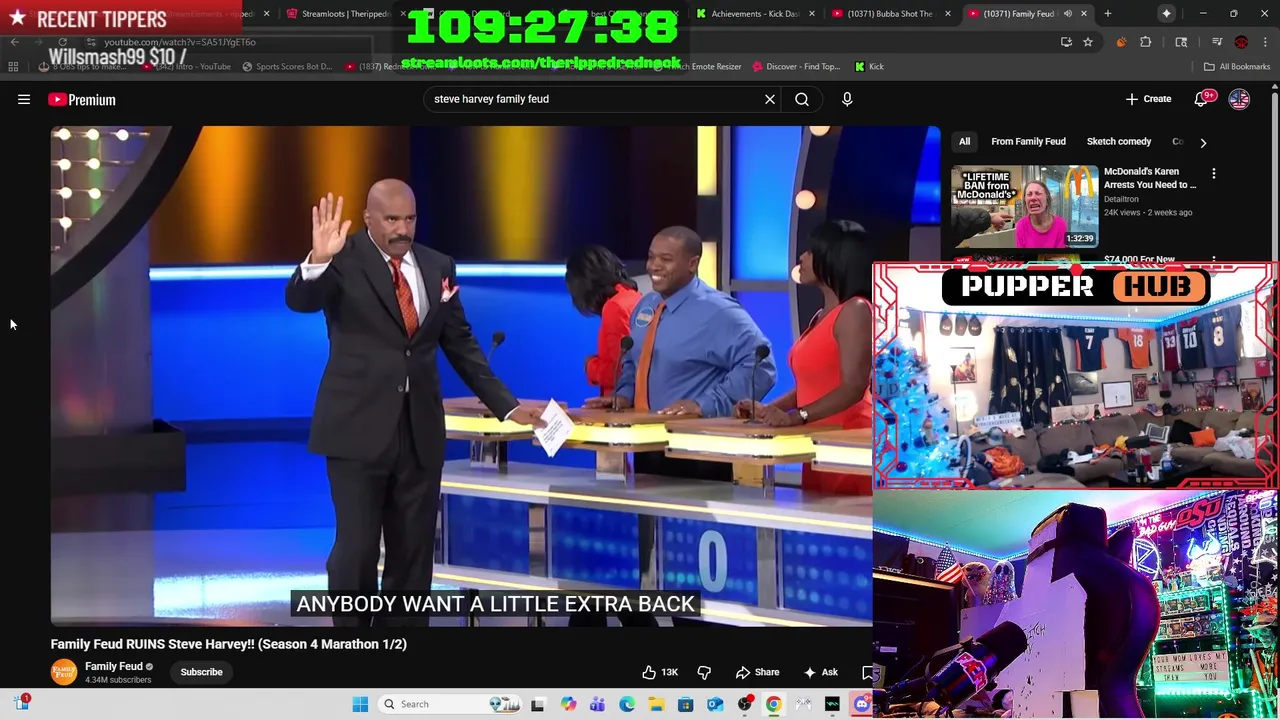This screenshot has width=1280, height=720.
Task: Open Chrome extensions puzzle icon
Action: pos(1146,42)
